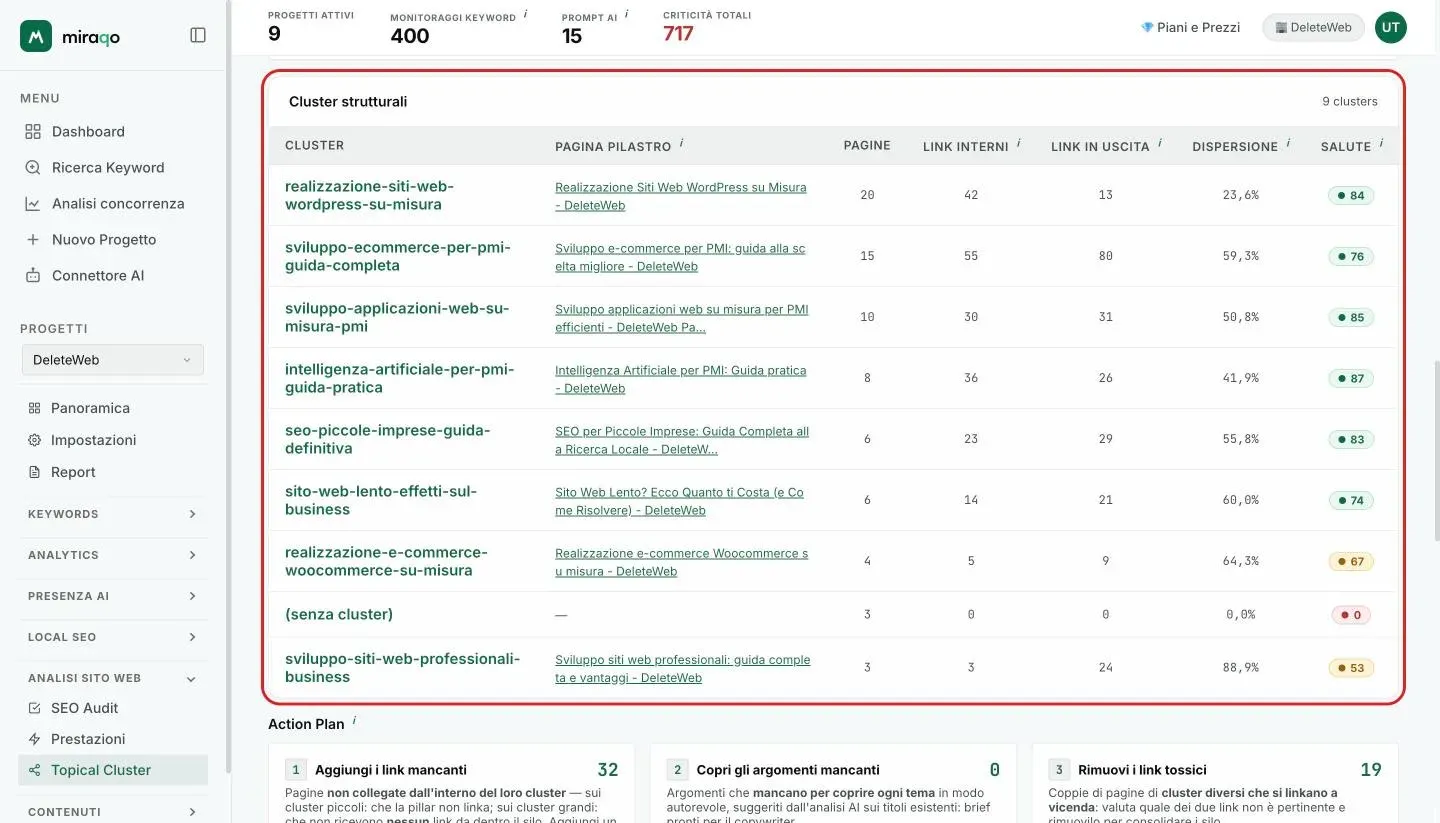This screenshot has height=823, width=1440.
Task: Click the miraqo logo icon
Action: [36, 36]
